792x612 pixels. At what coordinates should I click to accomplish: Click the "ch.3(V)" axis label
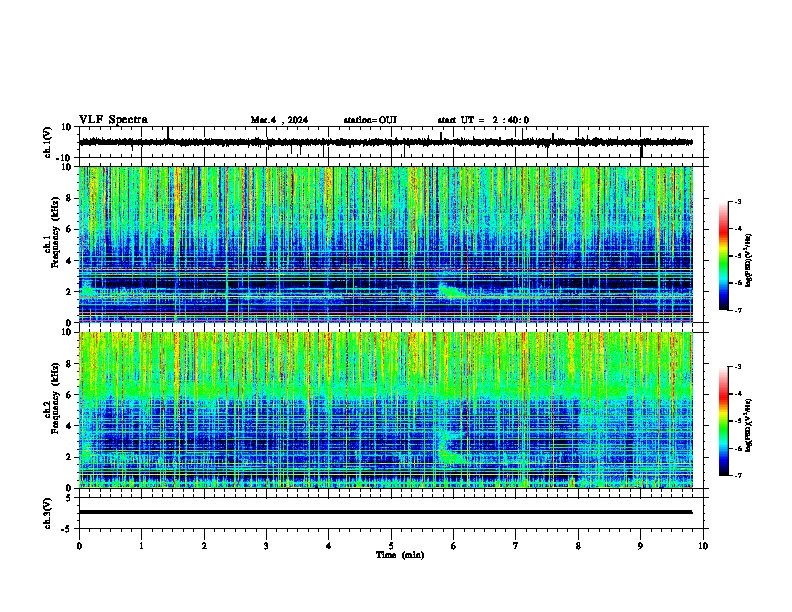point(48,513)
